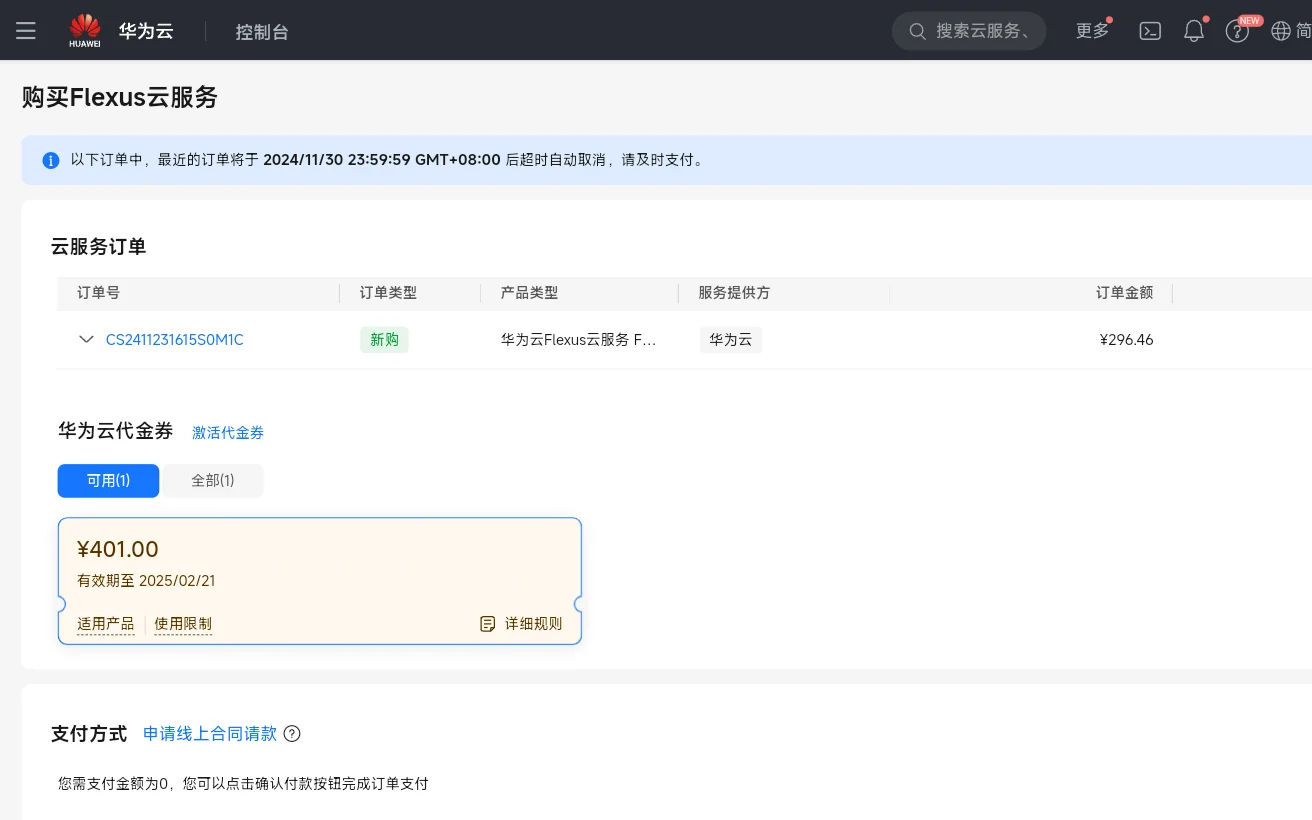1312x820 pixels.
Task: Click the 您需支付金额为0 payment notice
Action: pos(243,784)
